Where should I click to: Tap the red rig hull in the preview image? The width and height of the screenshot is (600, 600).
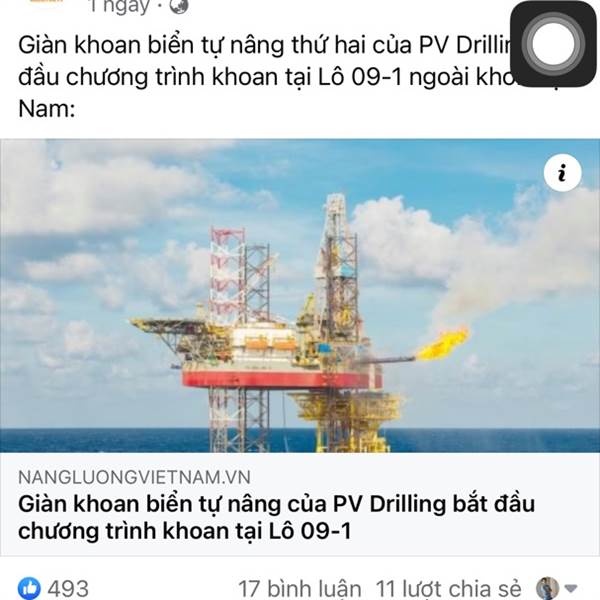click(282, 378)
